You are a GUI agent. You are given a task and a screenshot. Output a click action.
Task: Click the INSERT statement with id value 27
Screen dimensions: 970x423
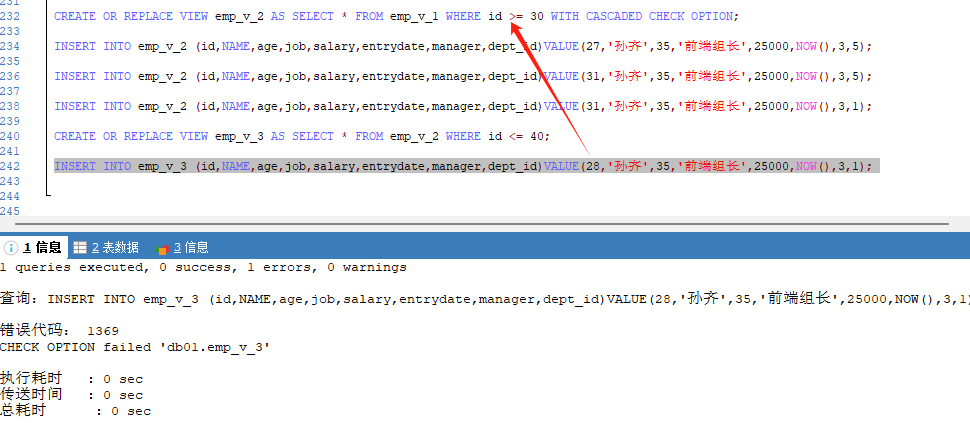(x=463, y=46)
